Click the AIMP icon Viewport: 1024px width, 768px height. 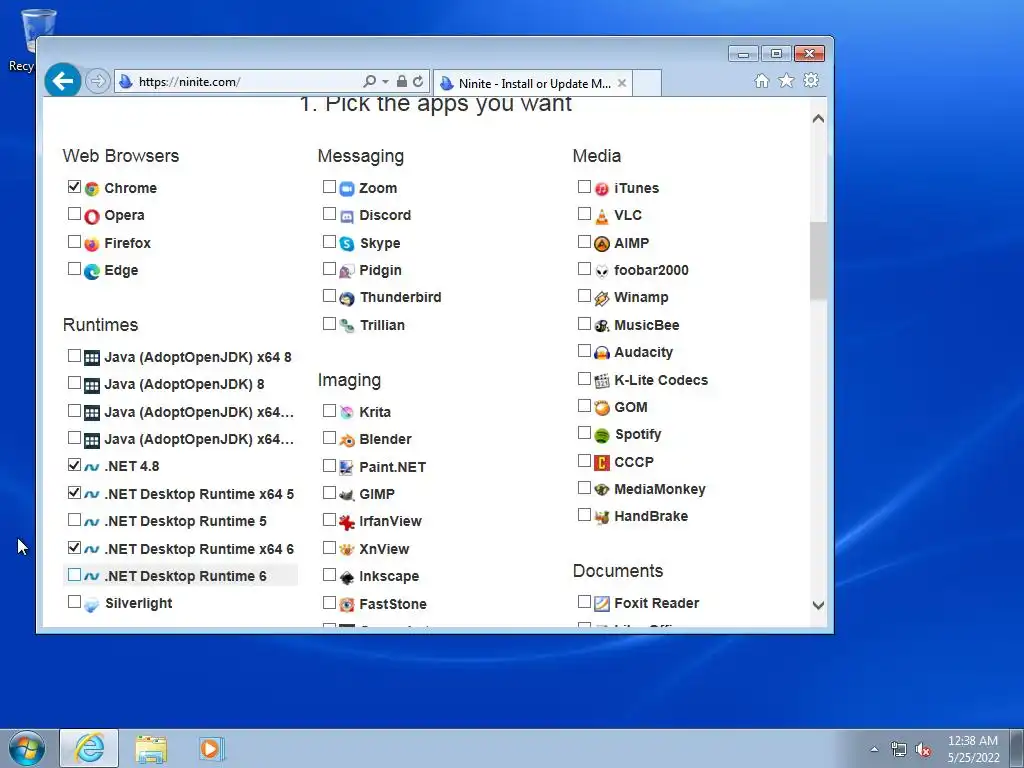[601, 244]
